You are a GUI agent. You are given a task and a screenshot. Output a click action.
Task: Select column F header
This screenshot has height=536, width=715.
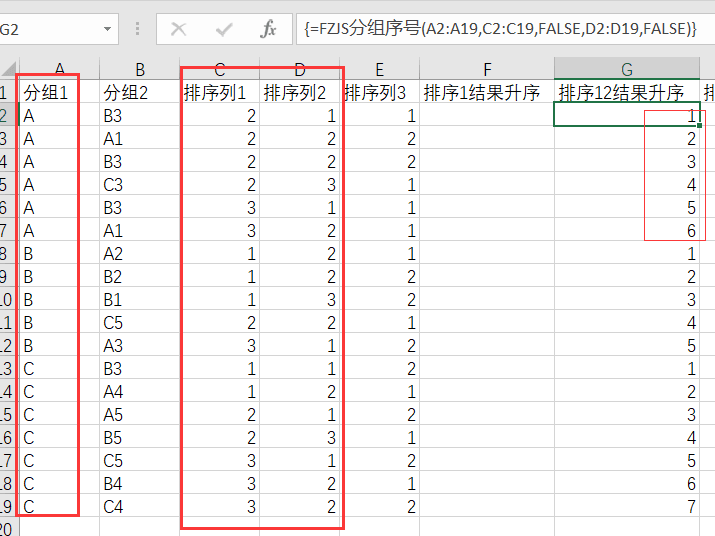(x=487, y=69)
